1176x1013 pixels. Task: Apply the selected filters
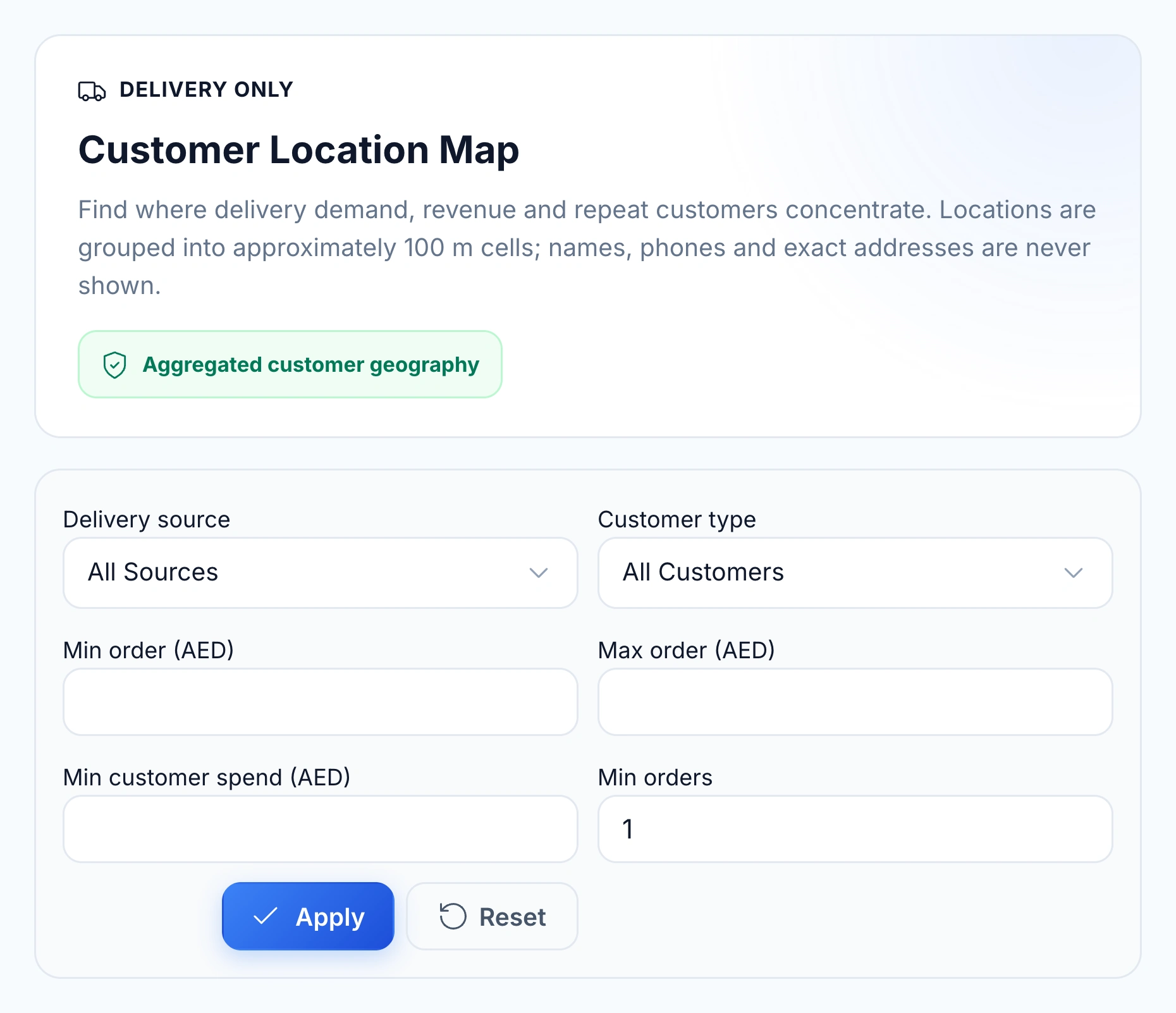click(308, 916)
